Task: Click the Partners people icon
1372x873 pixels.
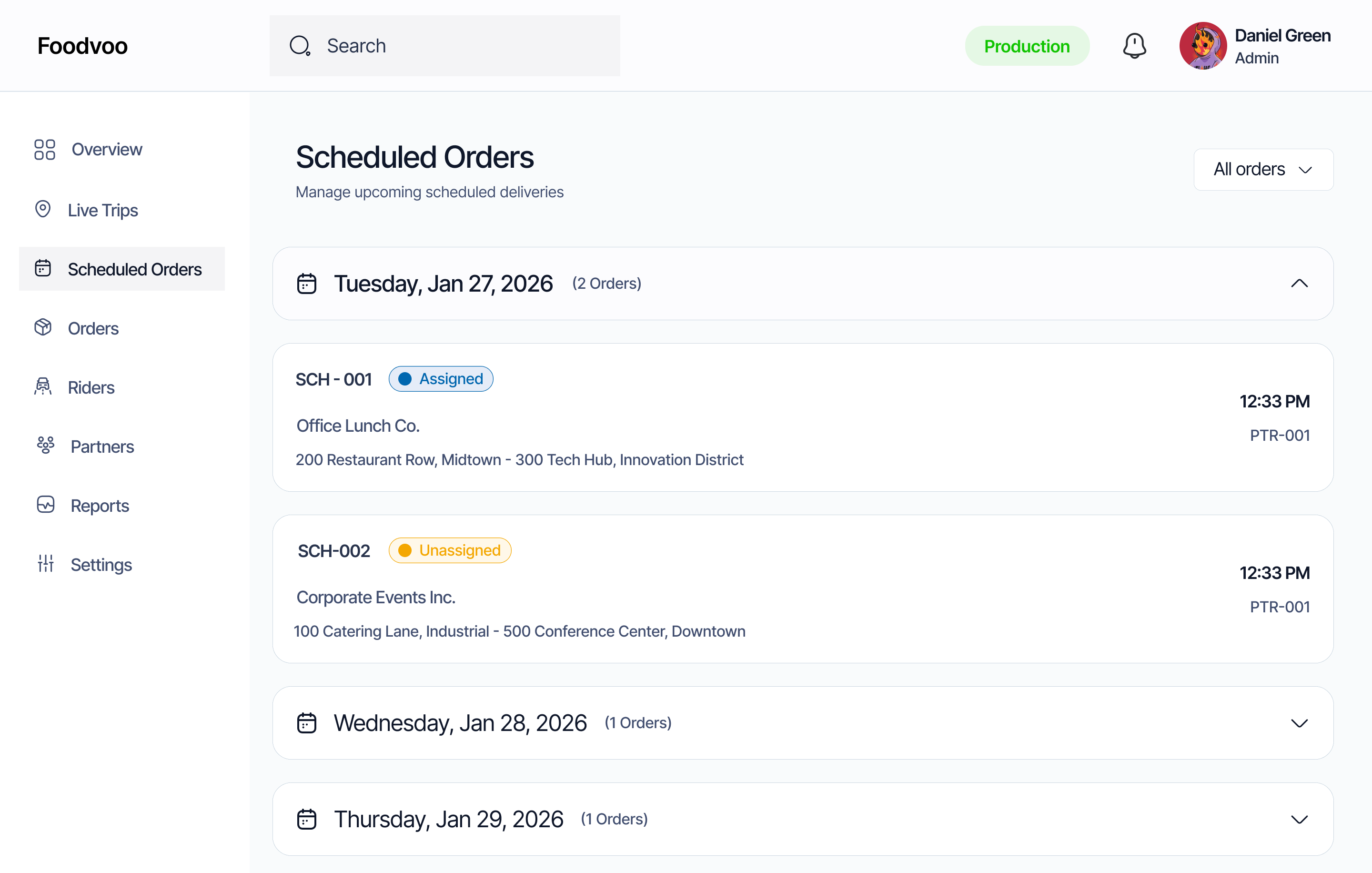Action: 46,445
